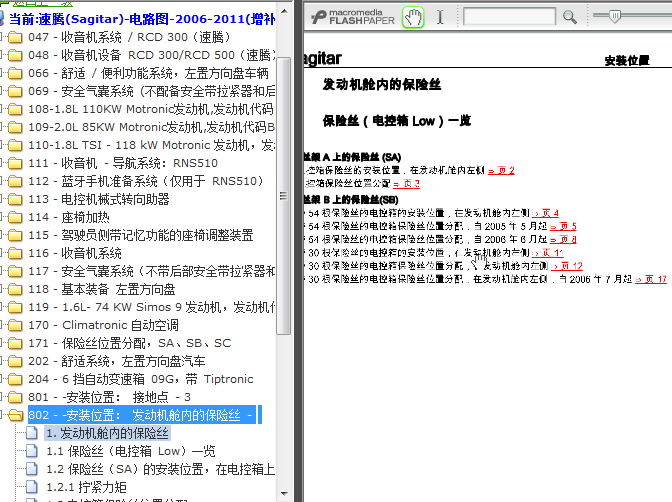Viewport: 672px width, 502px height.
Task: Follow the 页 11 link in document
Action: (x=548, y=253)
